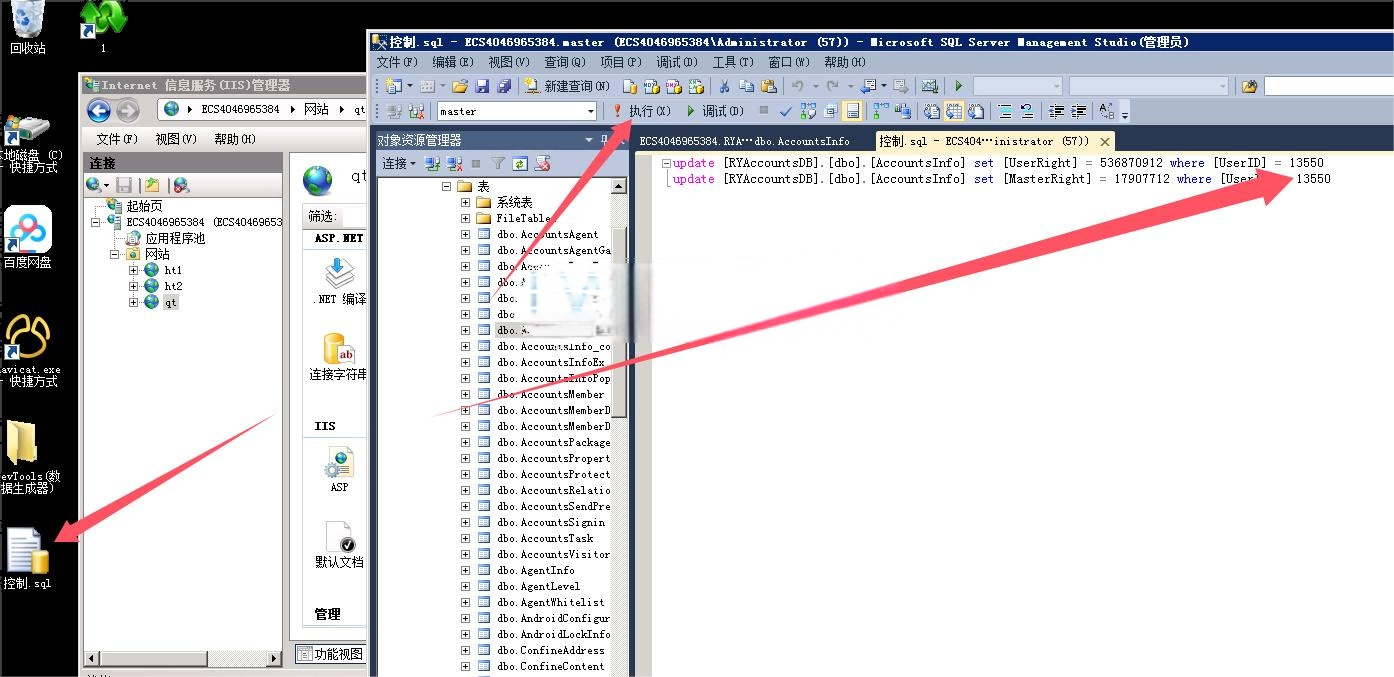The width and height of the screenshot is (1394, 677).
Task: Open the 窗口(W) menu in SSMS
Action: pyautogui.click(x=789, y=62)
